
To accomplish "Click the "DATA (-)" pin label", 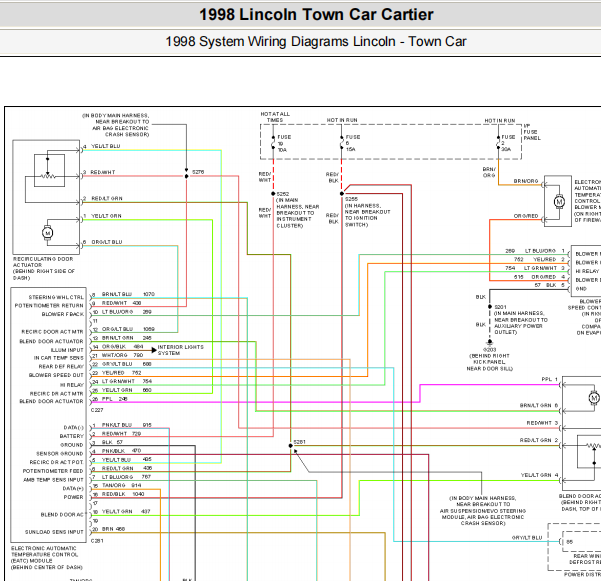I will pyautogui.click(x=74, y=427).
